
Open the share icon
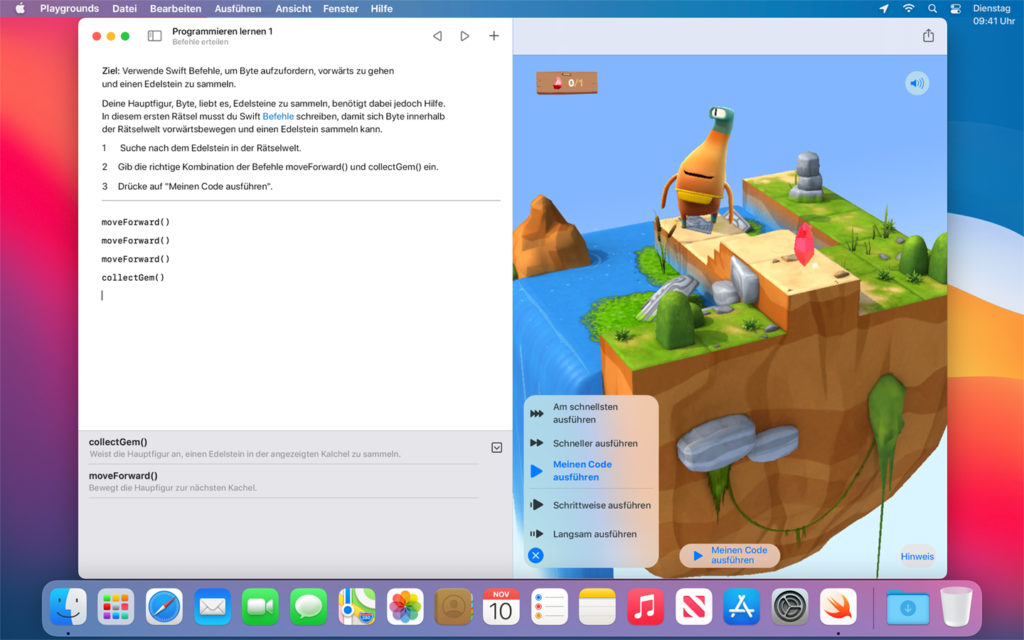tap(928, 36)
